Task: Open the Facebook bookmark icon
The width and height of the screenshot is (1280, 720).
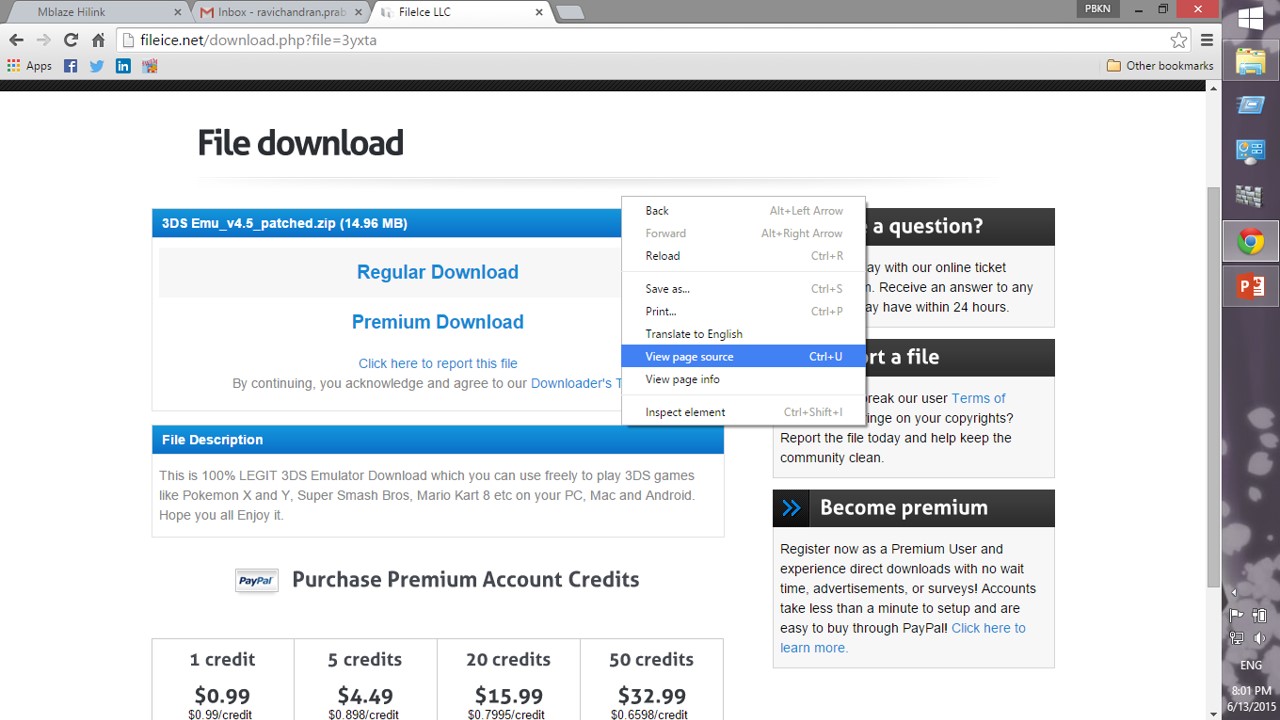Action: (x=70, y=66)
